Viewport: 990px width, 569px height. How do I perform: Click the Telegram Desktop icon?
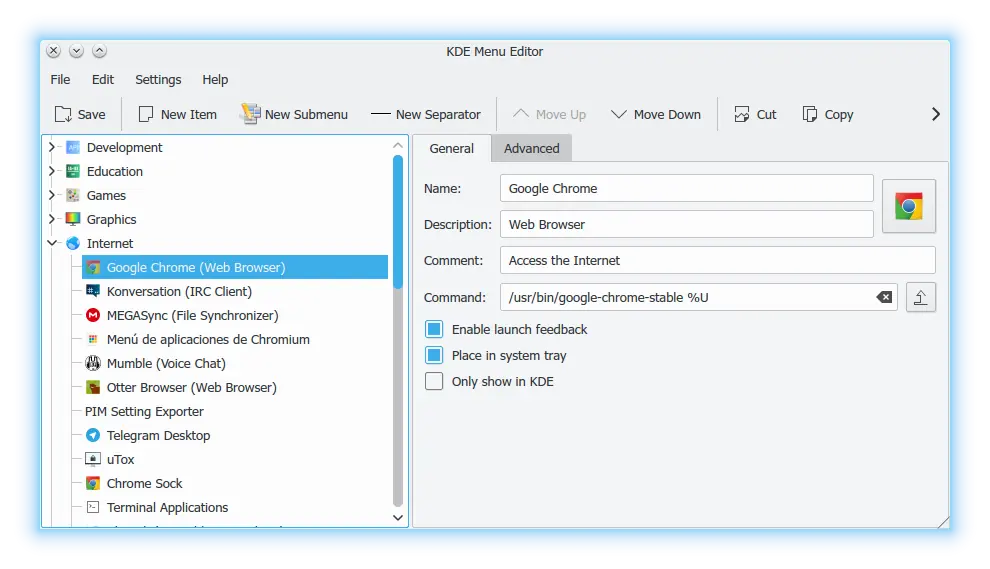tap(93, 435)
